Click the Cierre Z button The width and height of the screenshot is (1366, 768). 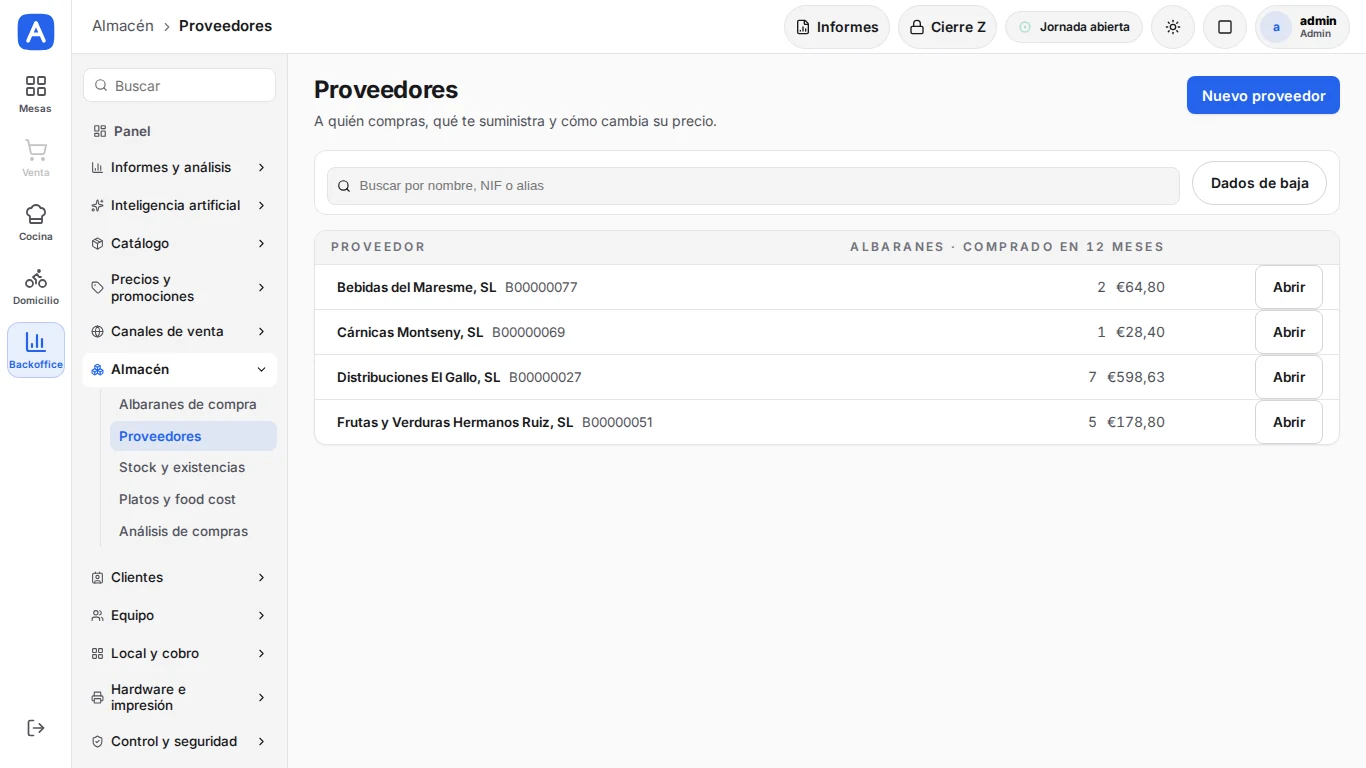947,27
